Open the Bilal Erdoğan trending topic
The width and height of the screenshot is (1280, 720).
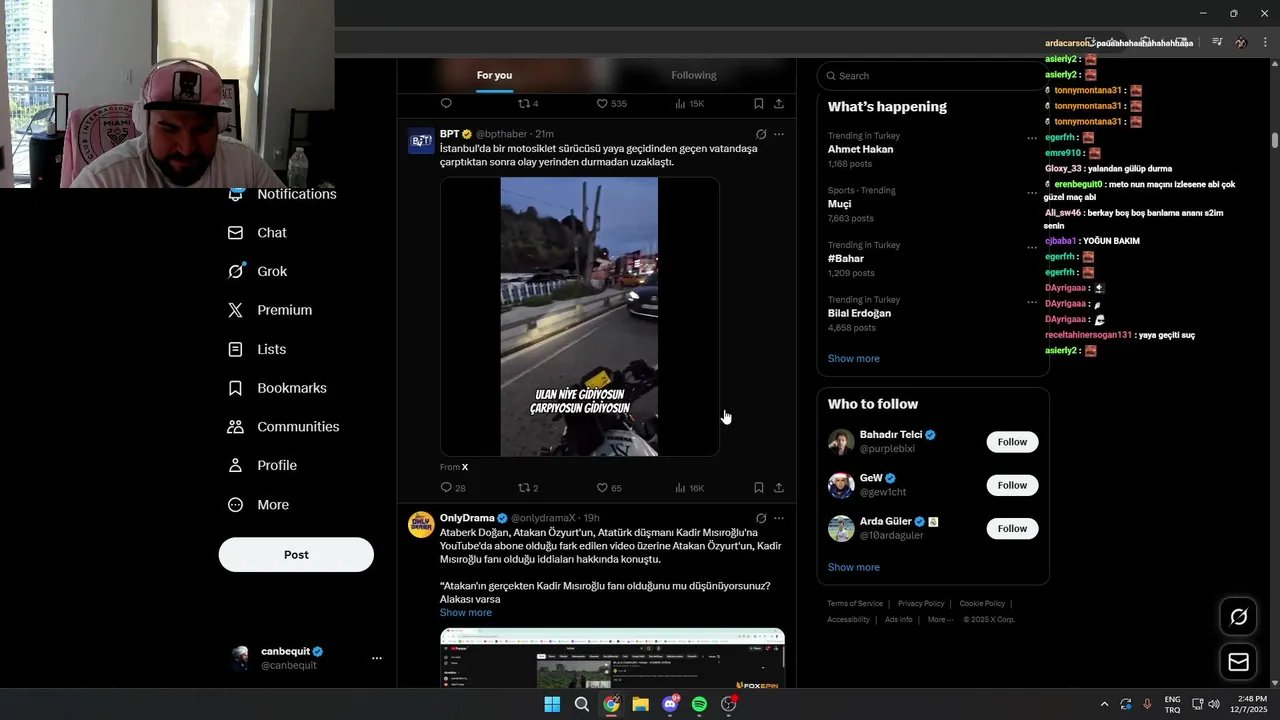tap(859, 314)
